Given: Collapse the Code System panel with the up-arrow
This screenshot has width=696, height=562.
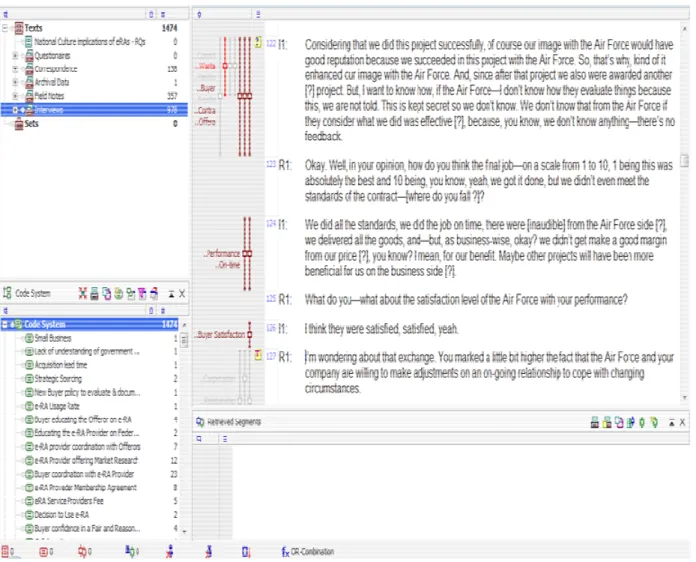Looking at the screenshot, I should point(171,294).
